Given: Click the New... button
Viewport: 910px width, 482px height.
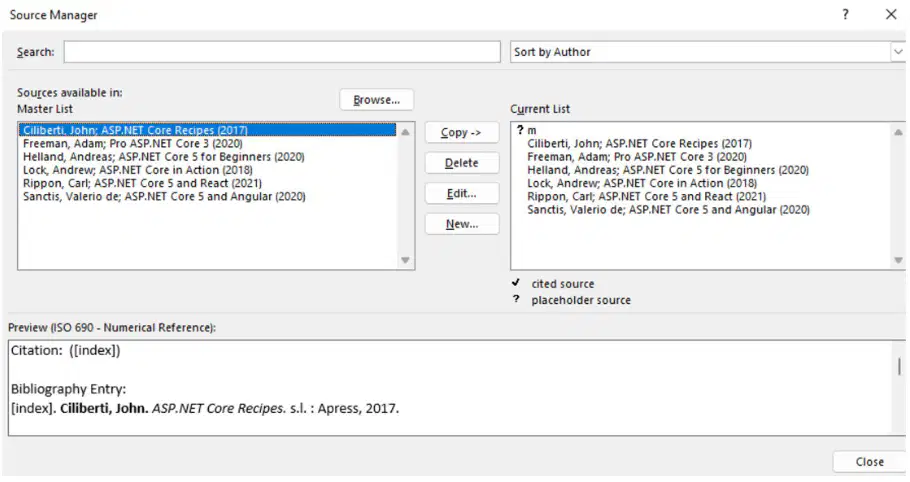Looking at the screenshot, I should point(461,224).
